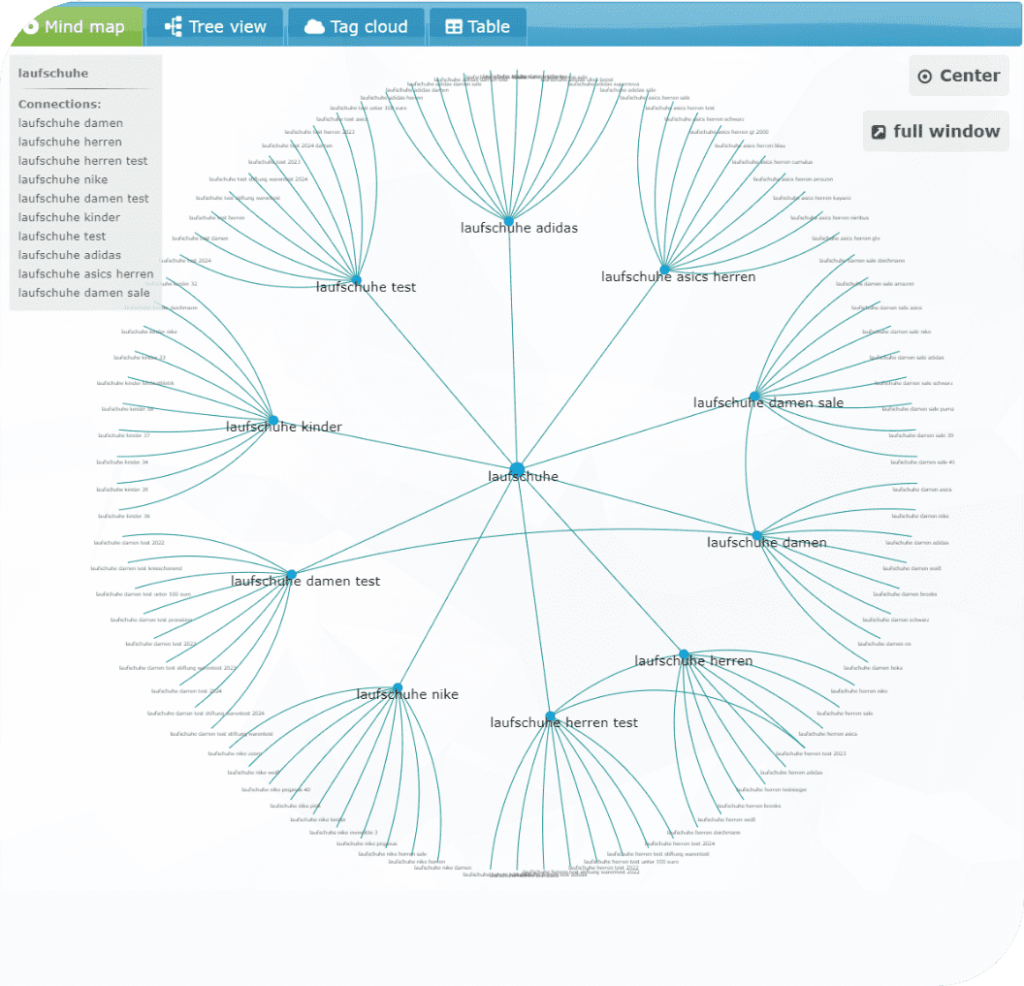The image size is (1024, 986).
Task: Click 'laufschuhe damen' in Connections list
Action: [70, 123]
